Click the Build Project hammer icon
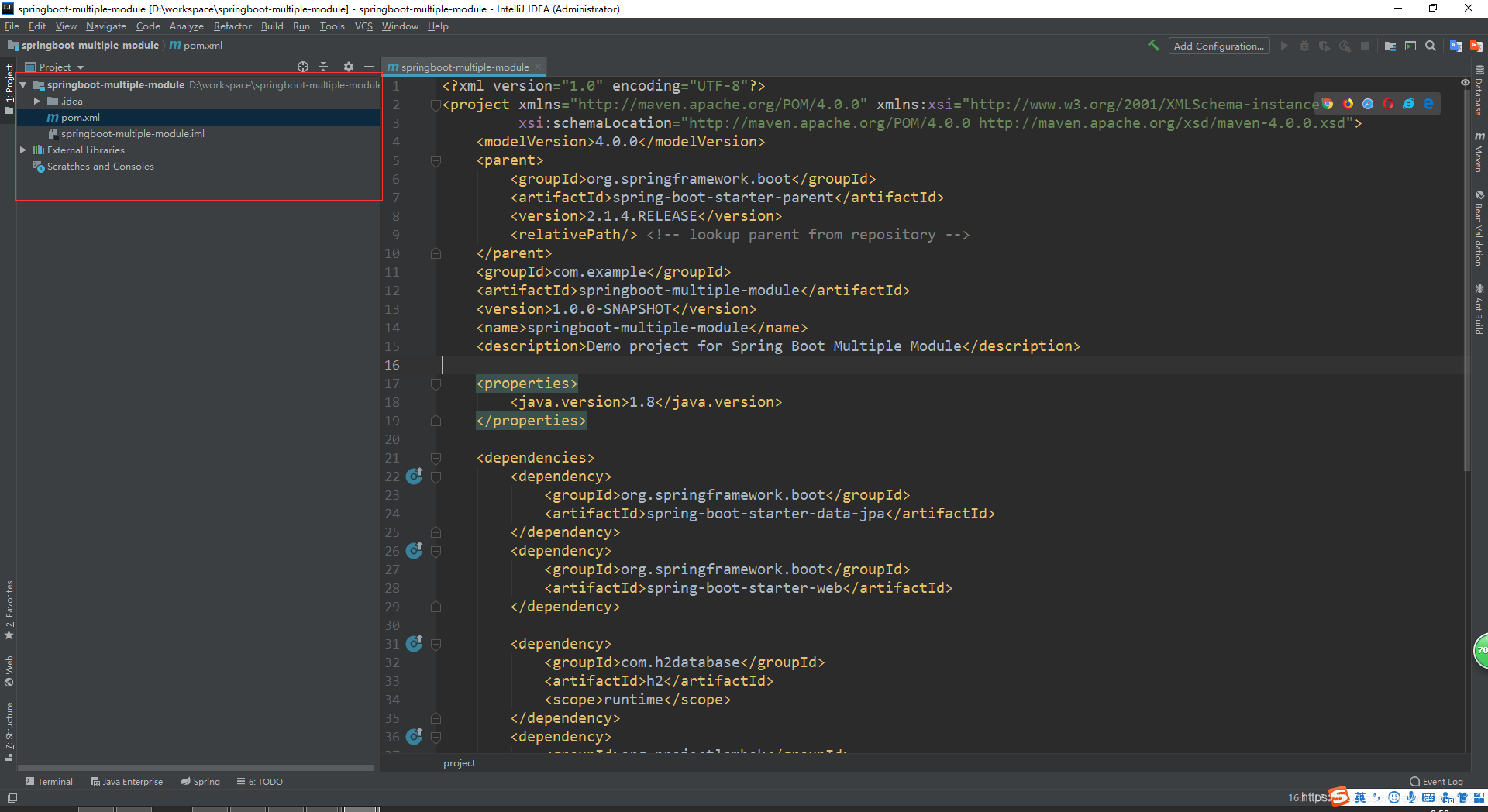This screenshot has height=812, width=1488. point(1153,46)
